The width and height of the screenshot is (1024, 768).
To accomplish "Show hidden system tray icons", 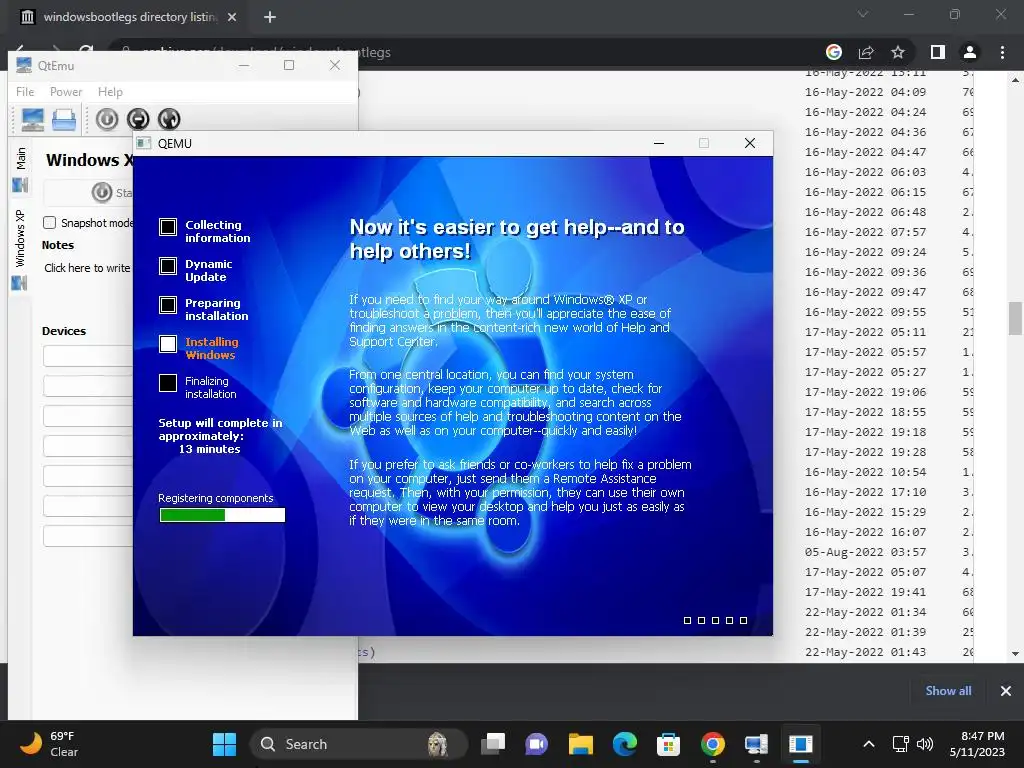I will tap(869, 744).
